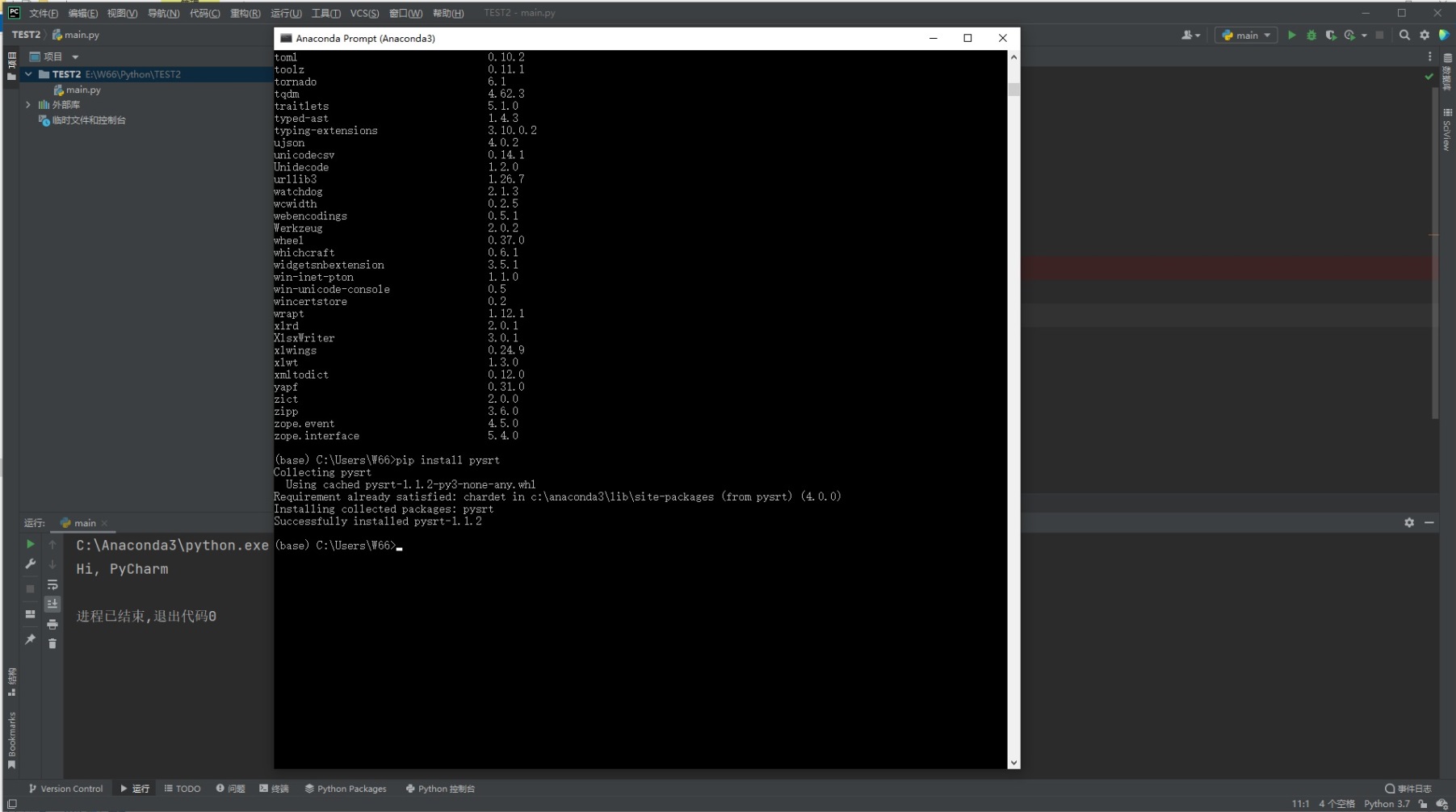The height and width of the screenshot is (812, 1456).
Task: Run the main configuration with the green play icon
Action: pos(1291,35)
